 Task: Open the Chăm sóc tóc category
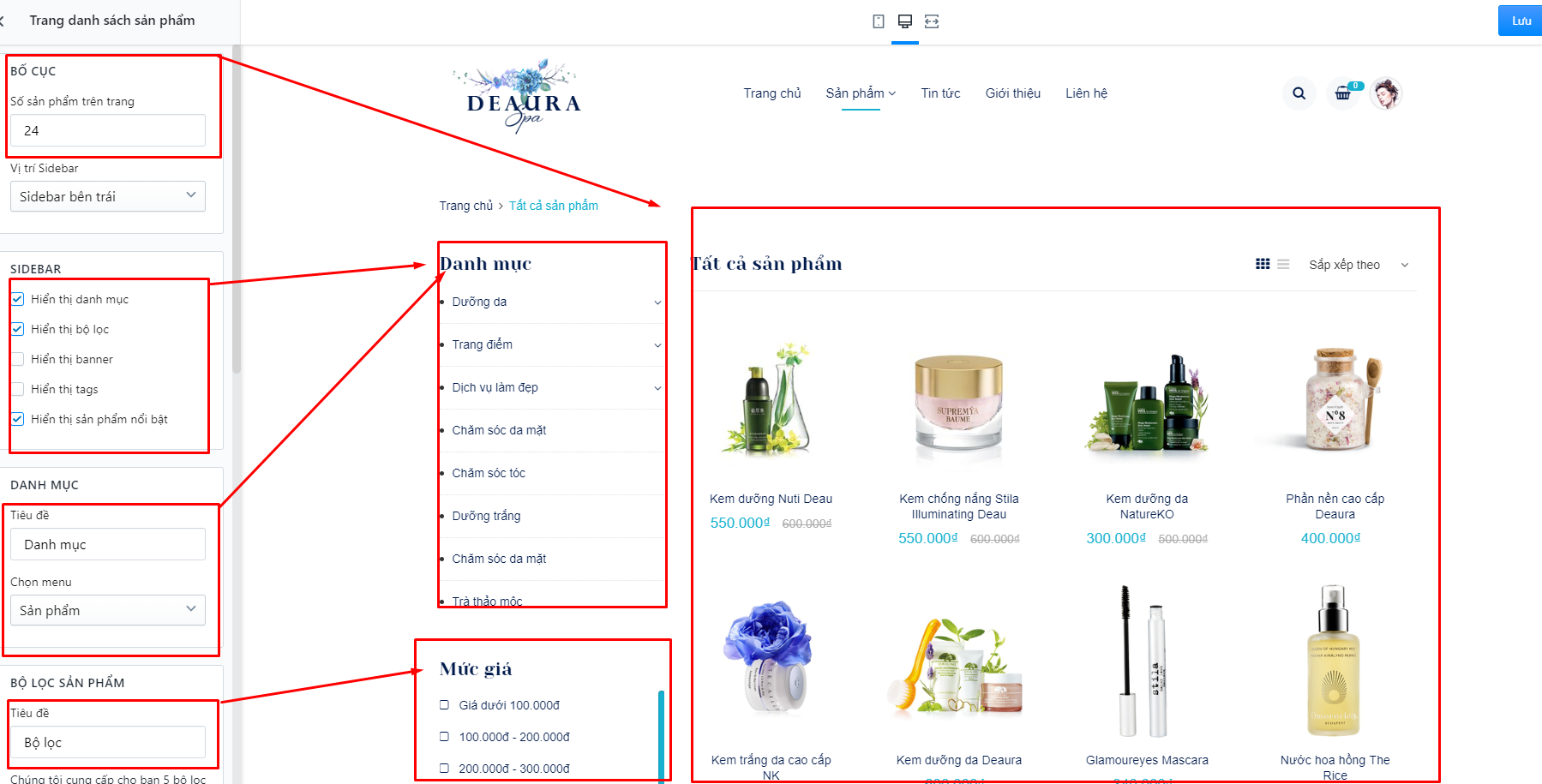489,473
